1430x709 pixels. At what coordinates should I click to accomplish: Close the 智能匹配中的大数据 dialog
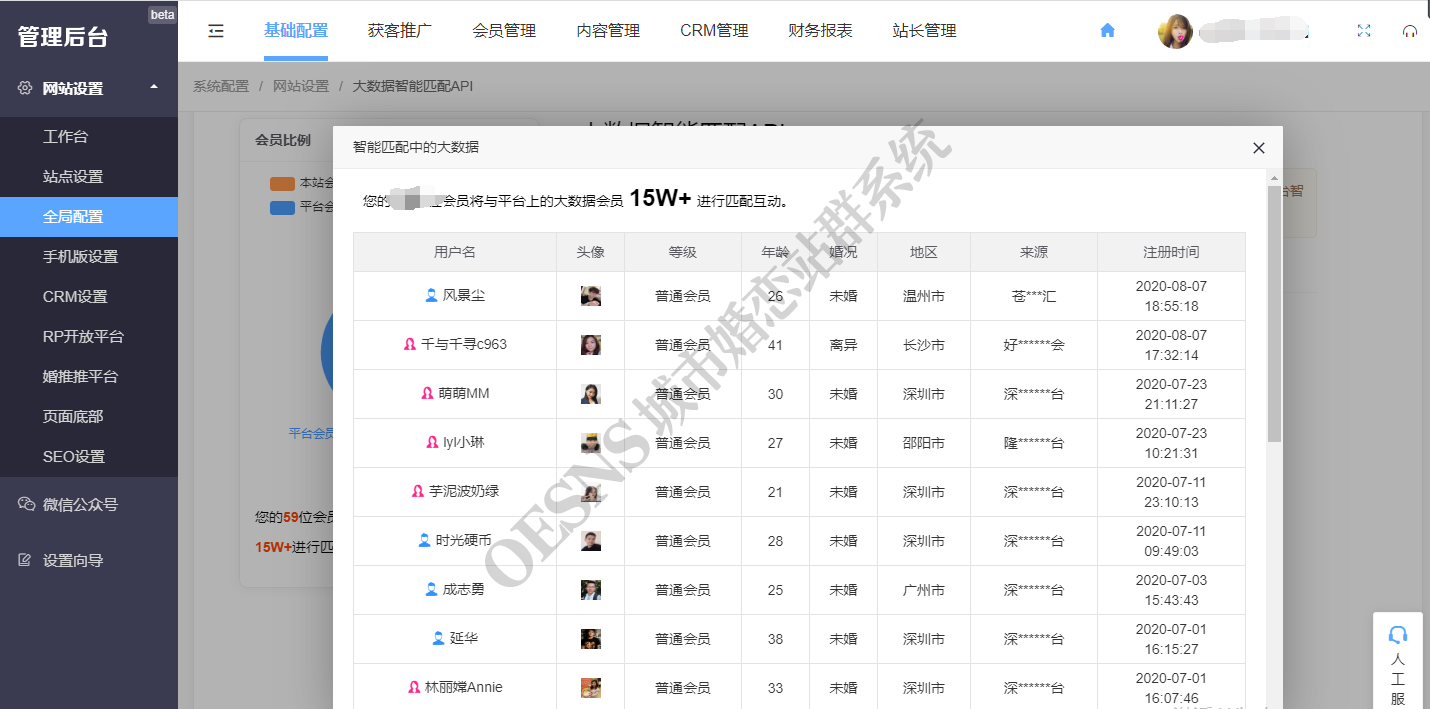tap(1259, 148)
